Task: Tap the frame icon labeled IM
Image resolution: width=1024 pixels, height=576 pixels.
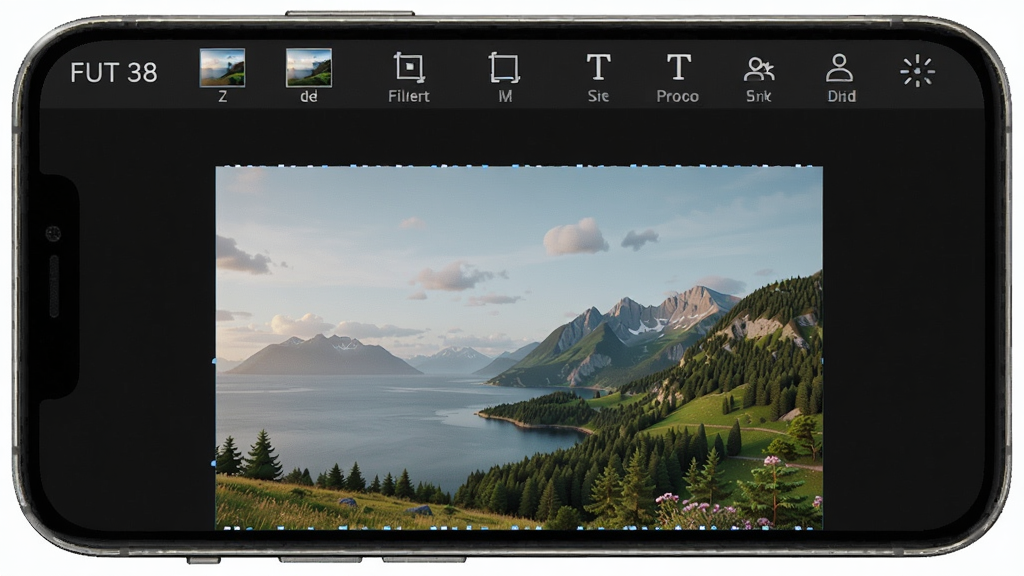Action: pyautogui.click(x=504, y=68)
